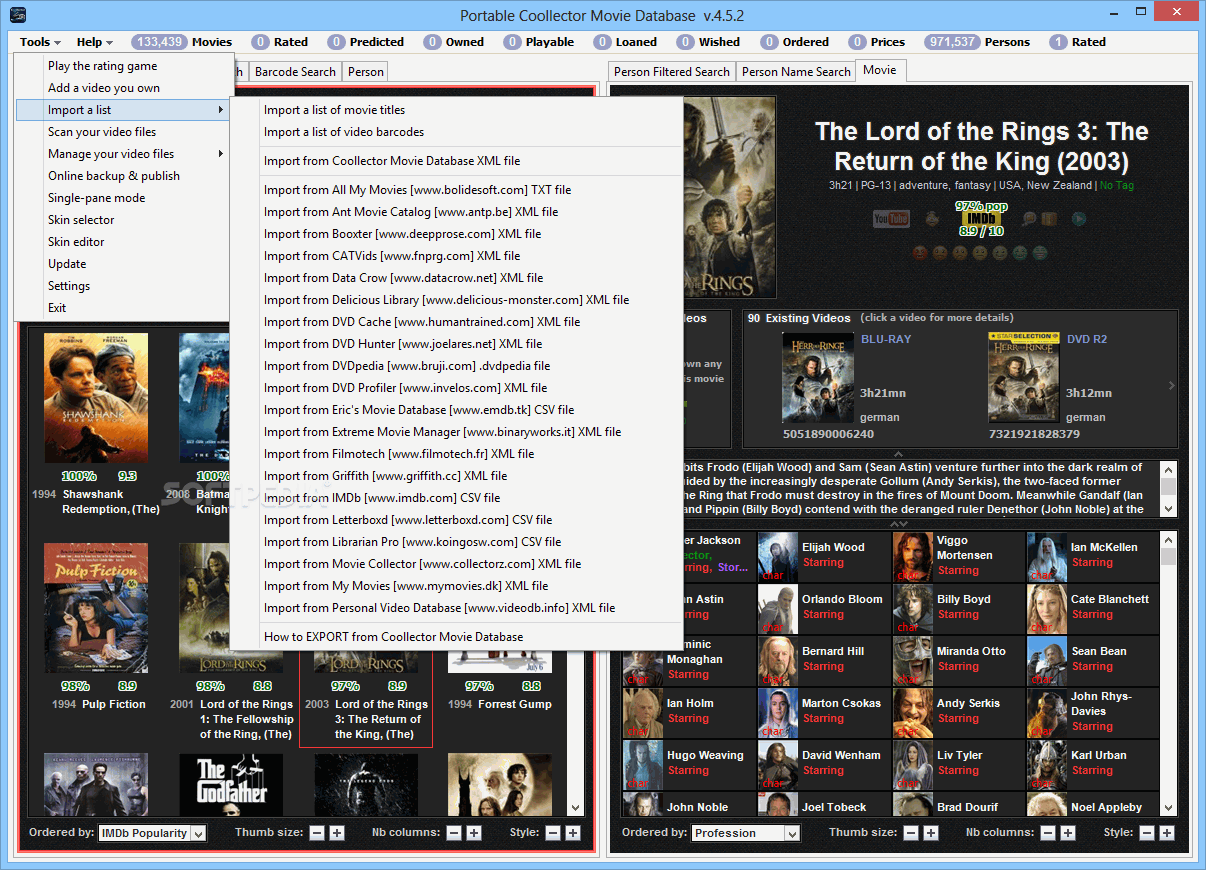
Task: Add a column in left movie pane
Action: coord(474,833)
